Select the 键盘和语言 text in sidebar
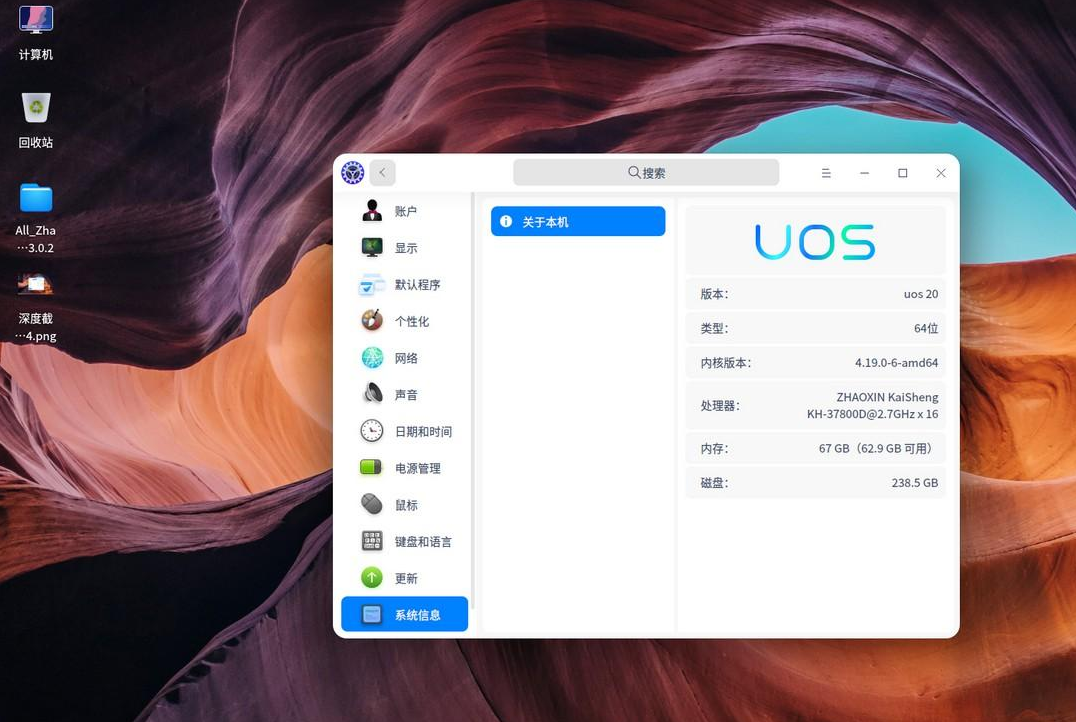The image size is (1076, 722). point(423,542)
